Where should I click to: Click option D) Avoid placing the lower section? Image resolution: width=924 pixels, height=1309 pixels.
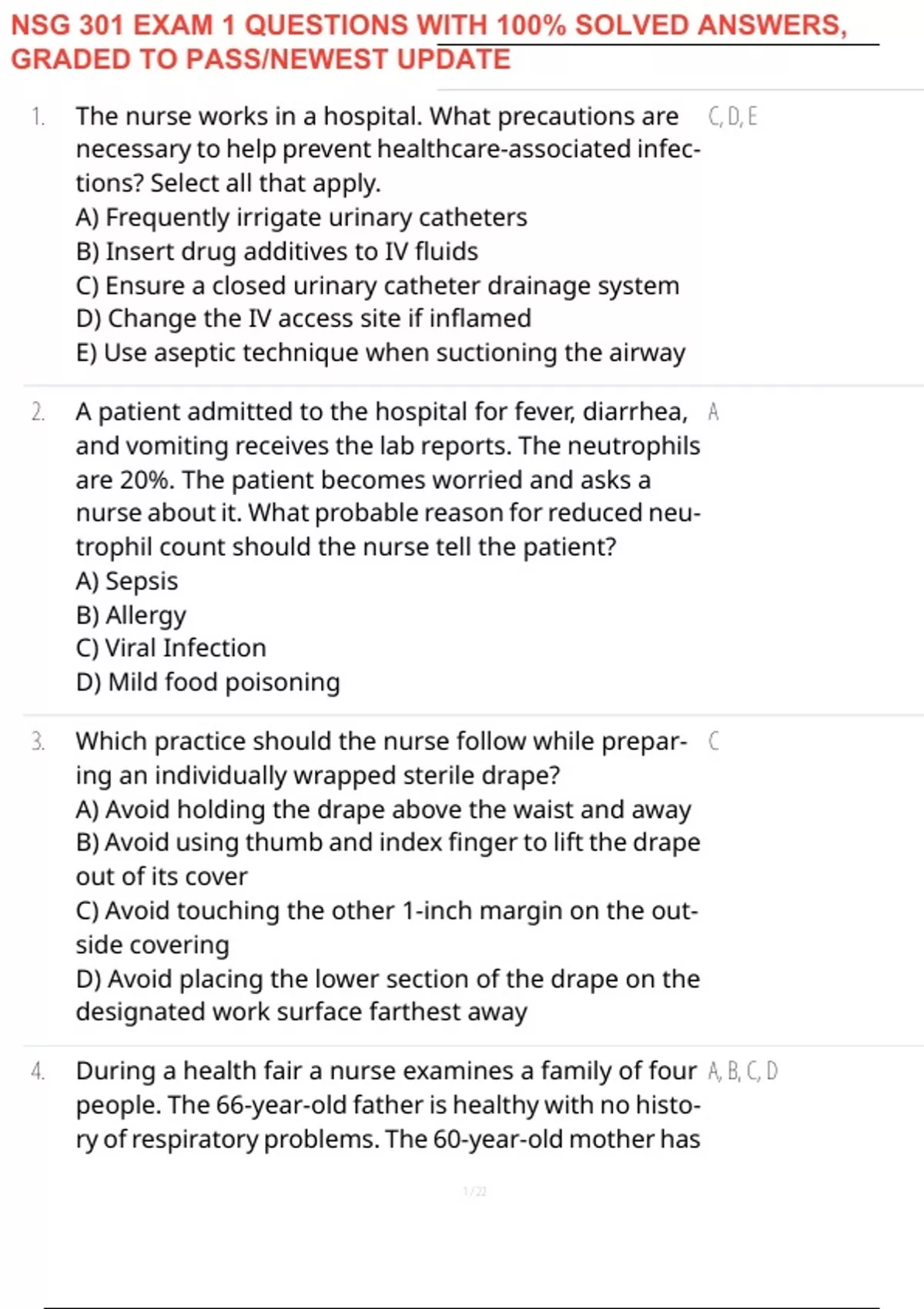click(388, 996)
